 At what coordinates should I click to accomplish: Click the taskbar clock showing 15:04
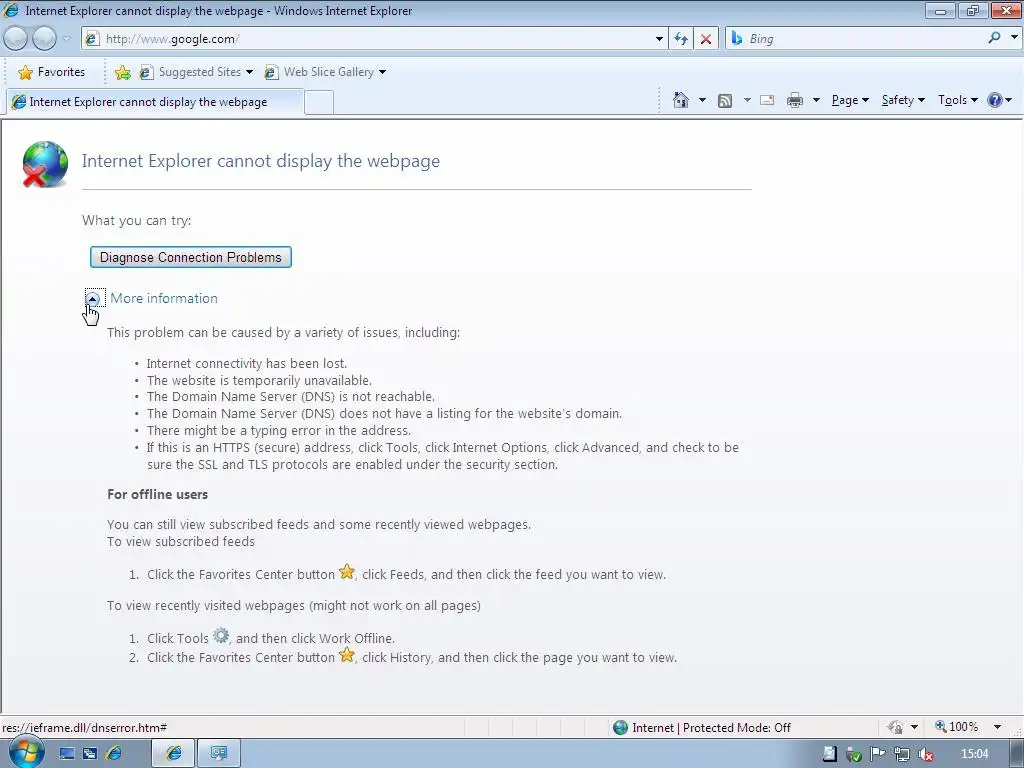click(x=974, y=754)
